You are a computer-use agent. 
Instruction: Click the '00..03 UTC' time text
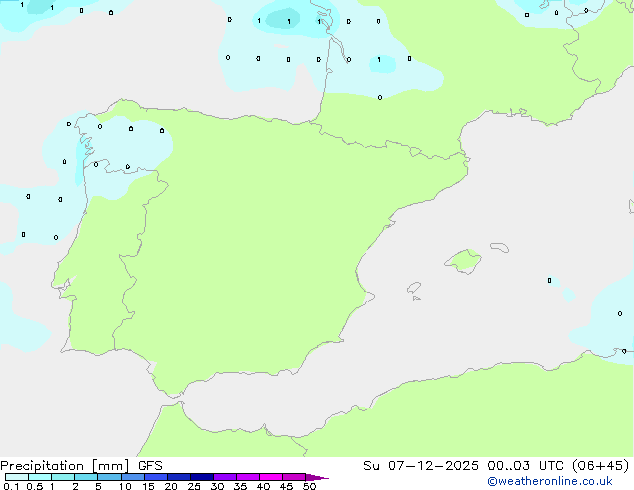click(525, 466)
